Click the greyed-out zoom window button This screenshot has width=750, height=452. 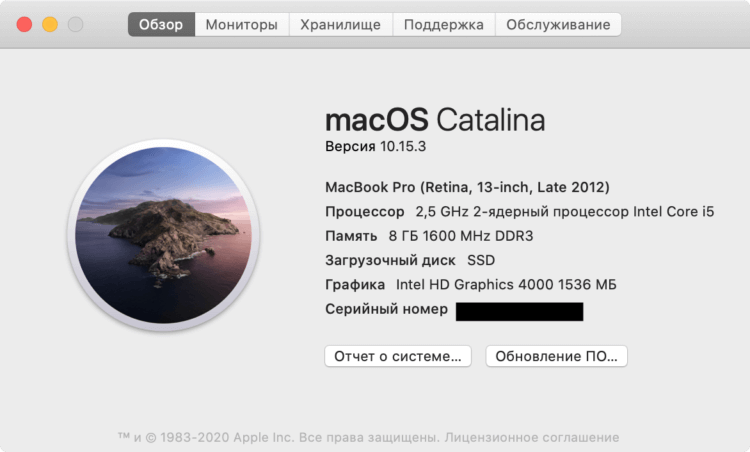pos(75,24)
